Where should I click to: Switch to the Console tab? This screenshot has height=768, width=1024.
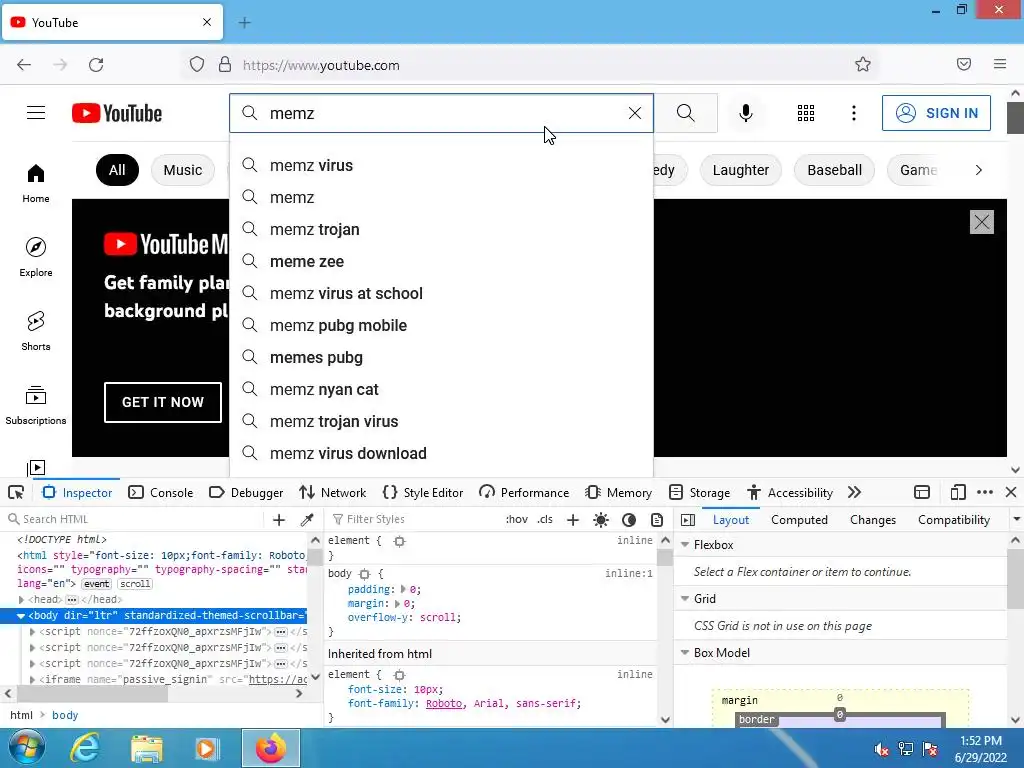point(161,492)
